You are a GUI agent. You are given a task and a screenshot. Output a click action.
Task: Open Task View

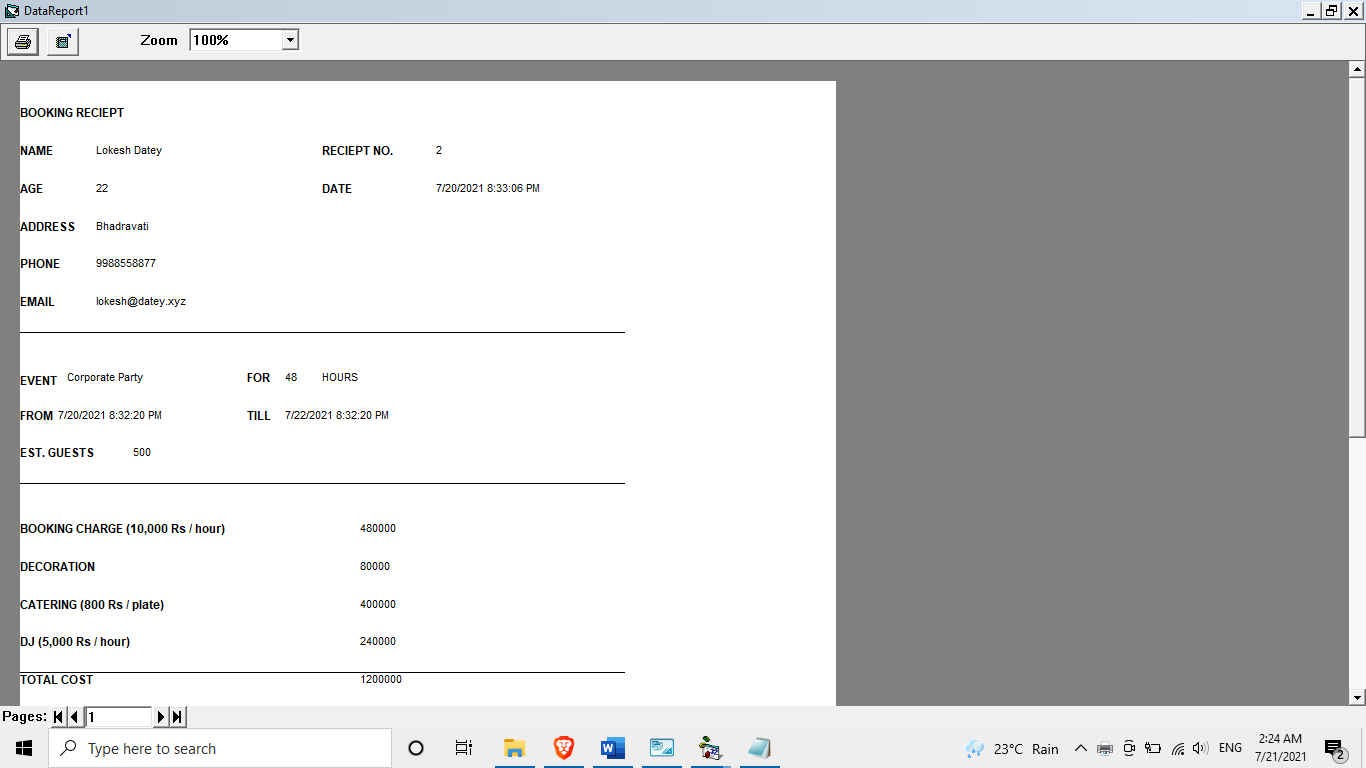tap(463, 748)
